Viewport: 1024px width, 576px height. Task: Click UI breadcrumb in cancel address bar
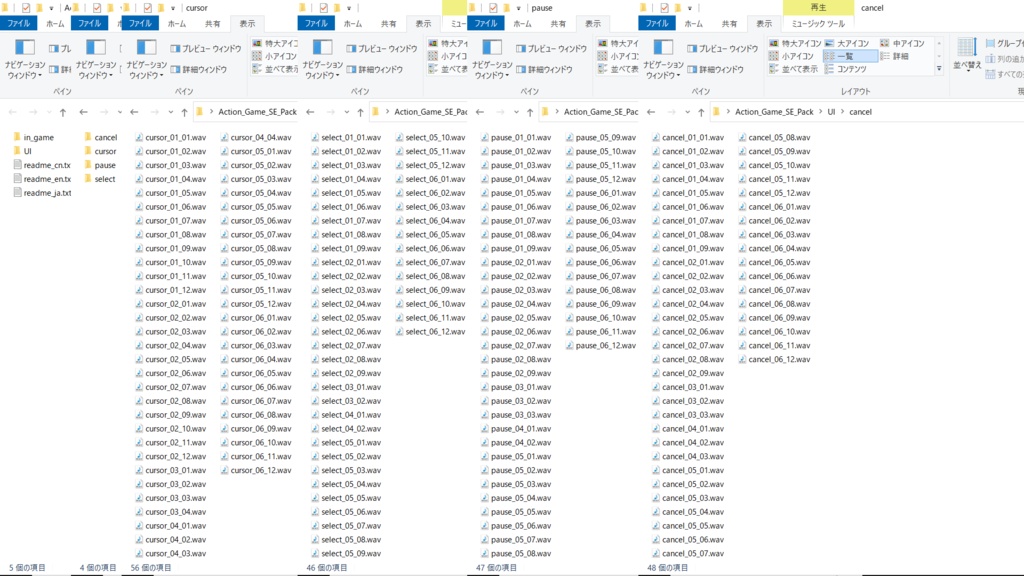(831, 112)
